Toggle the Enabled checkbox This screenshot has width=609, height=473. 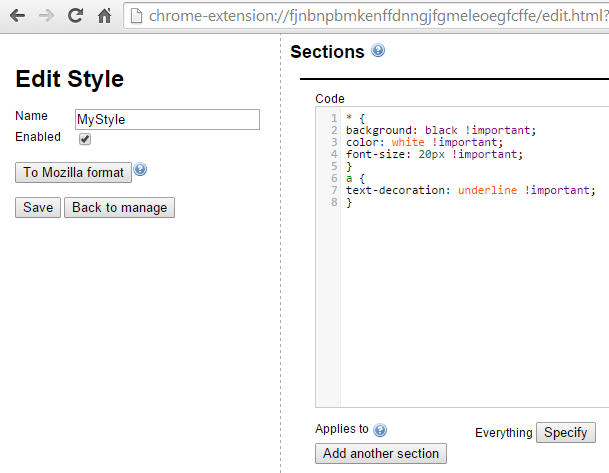coord(85,139)
